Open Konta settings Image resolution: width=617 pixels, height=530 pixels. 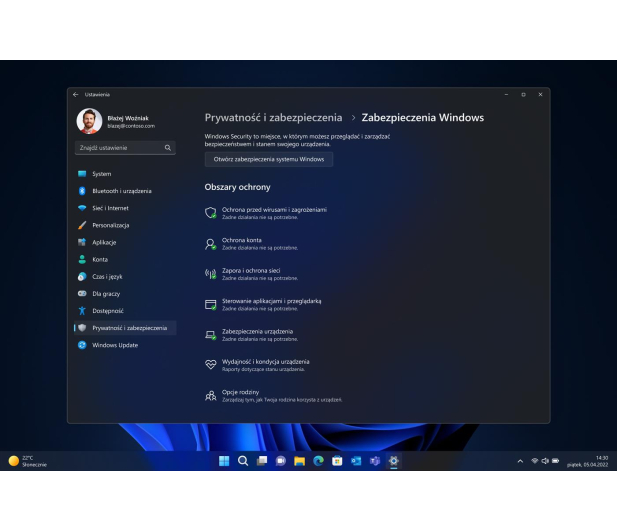[125, 259]
